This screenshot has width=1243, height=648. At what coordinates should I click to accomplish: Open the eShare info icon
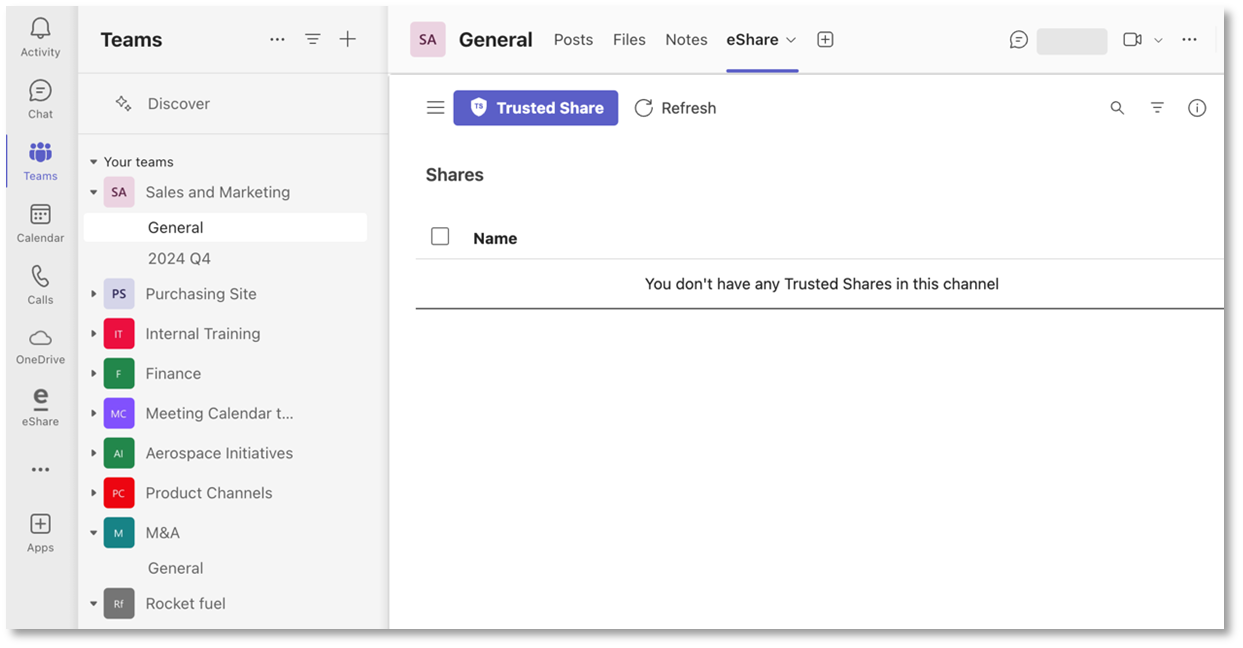pyautogui.click(x=1197, y=108)
